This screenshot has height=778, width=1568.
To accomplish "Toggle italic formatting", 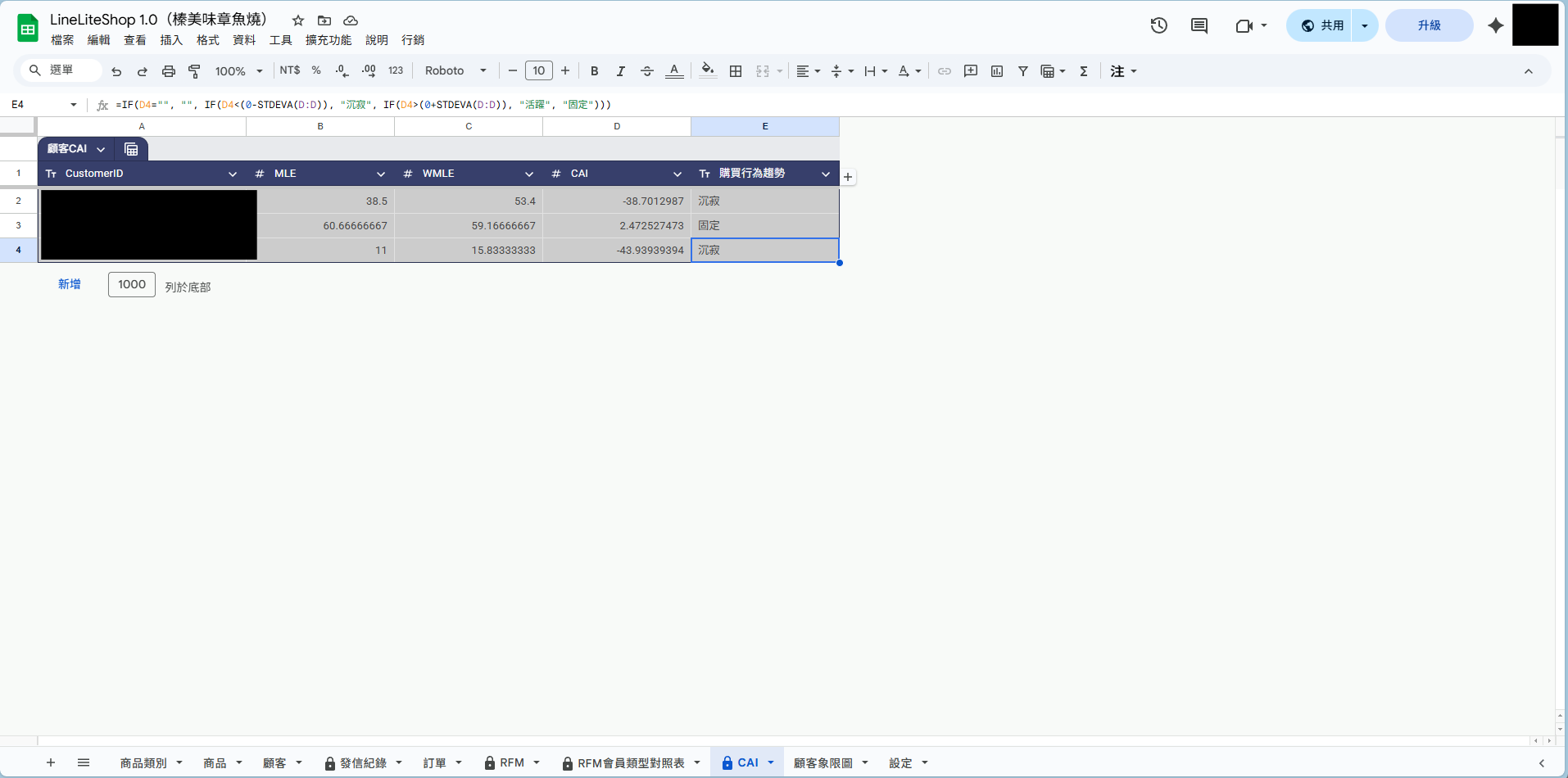I will (x=621, y=71).
